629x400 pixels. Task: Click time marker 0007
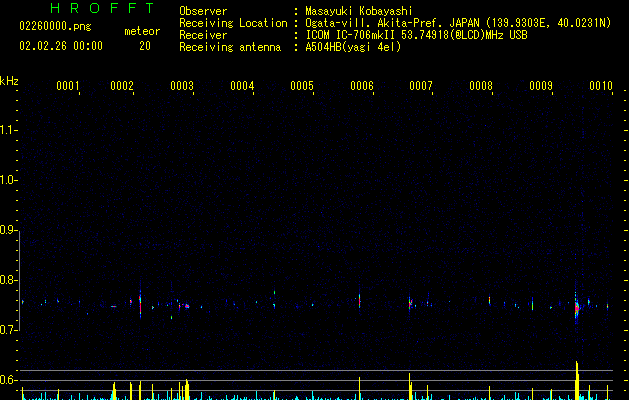tap(421, 85)
